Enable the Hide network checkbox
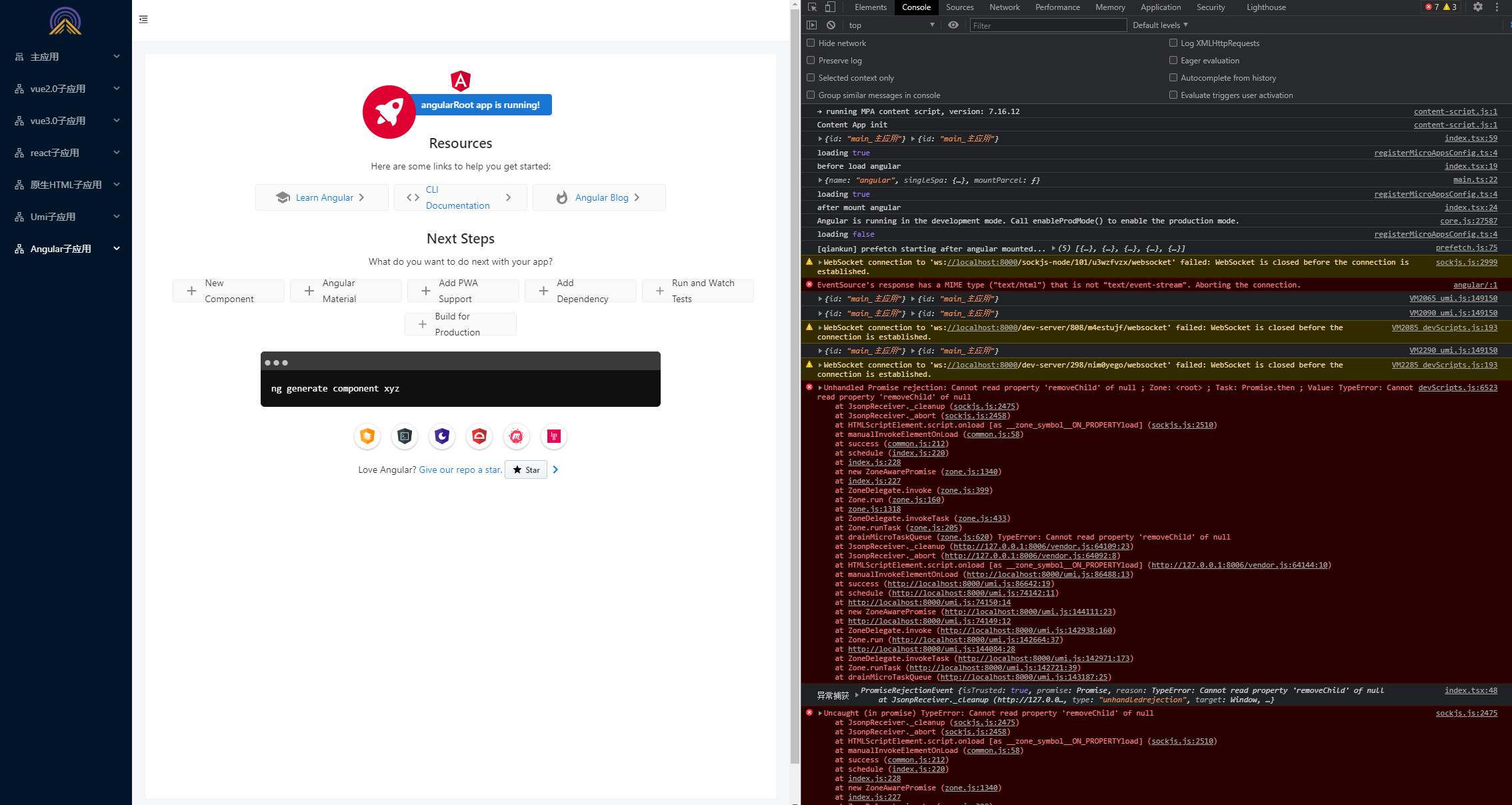Viewport: 1512px width, 805px height. click(811, 43)
